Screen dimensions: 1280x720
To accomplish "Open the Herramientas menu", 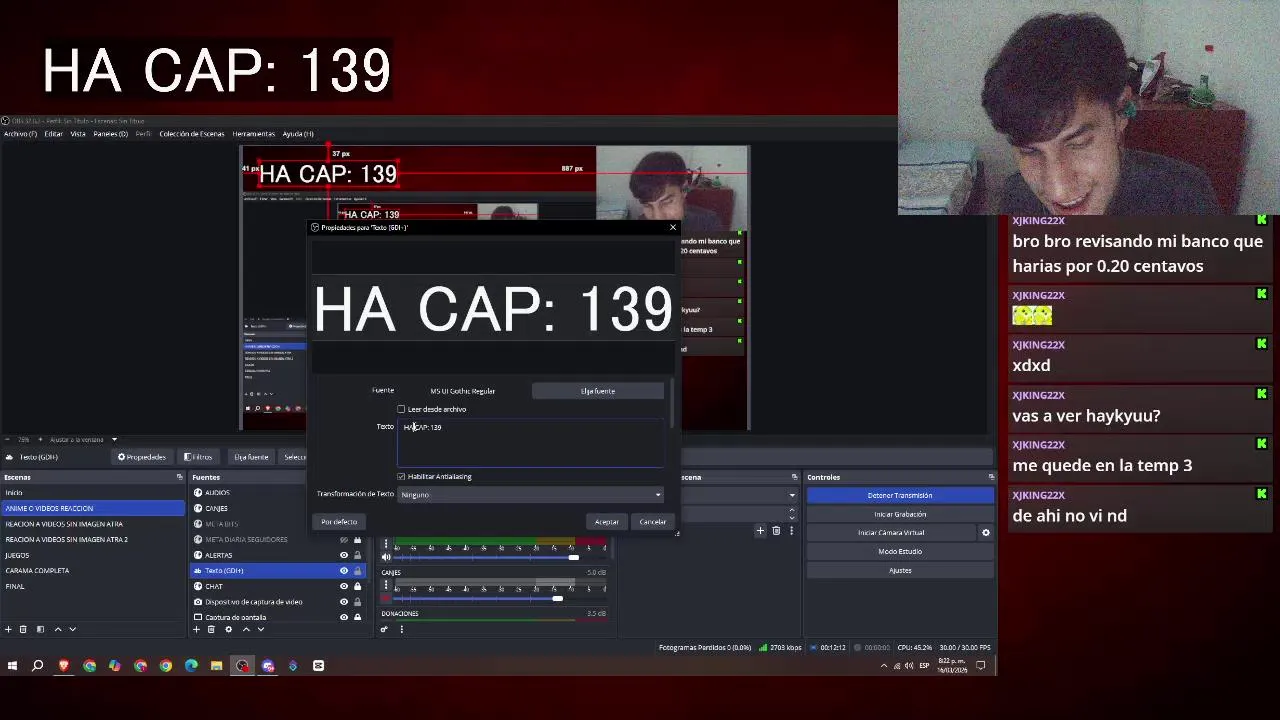I will [x=253, y=134].
